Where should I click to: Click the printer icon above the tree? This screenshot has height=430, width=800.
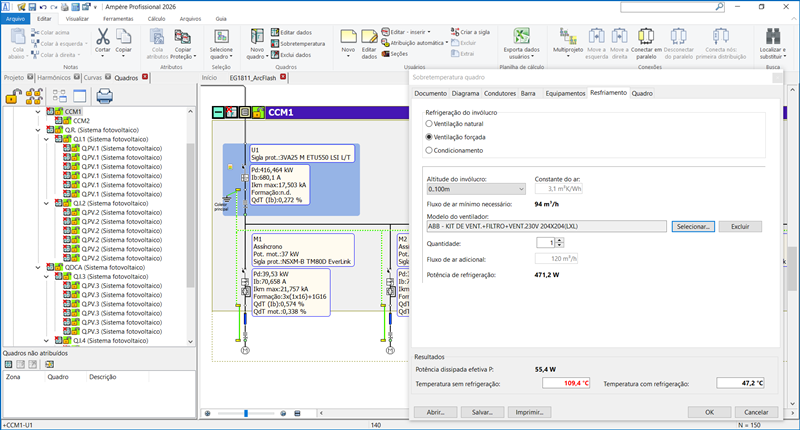[104, 96]
